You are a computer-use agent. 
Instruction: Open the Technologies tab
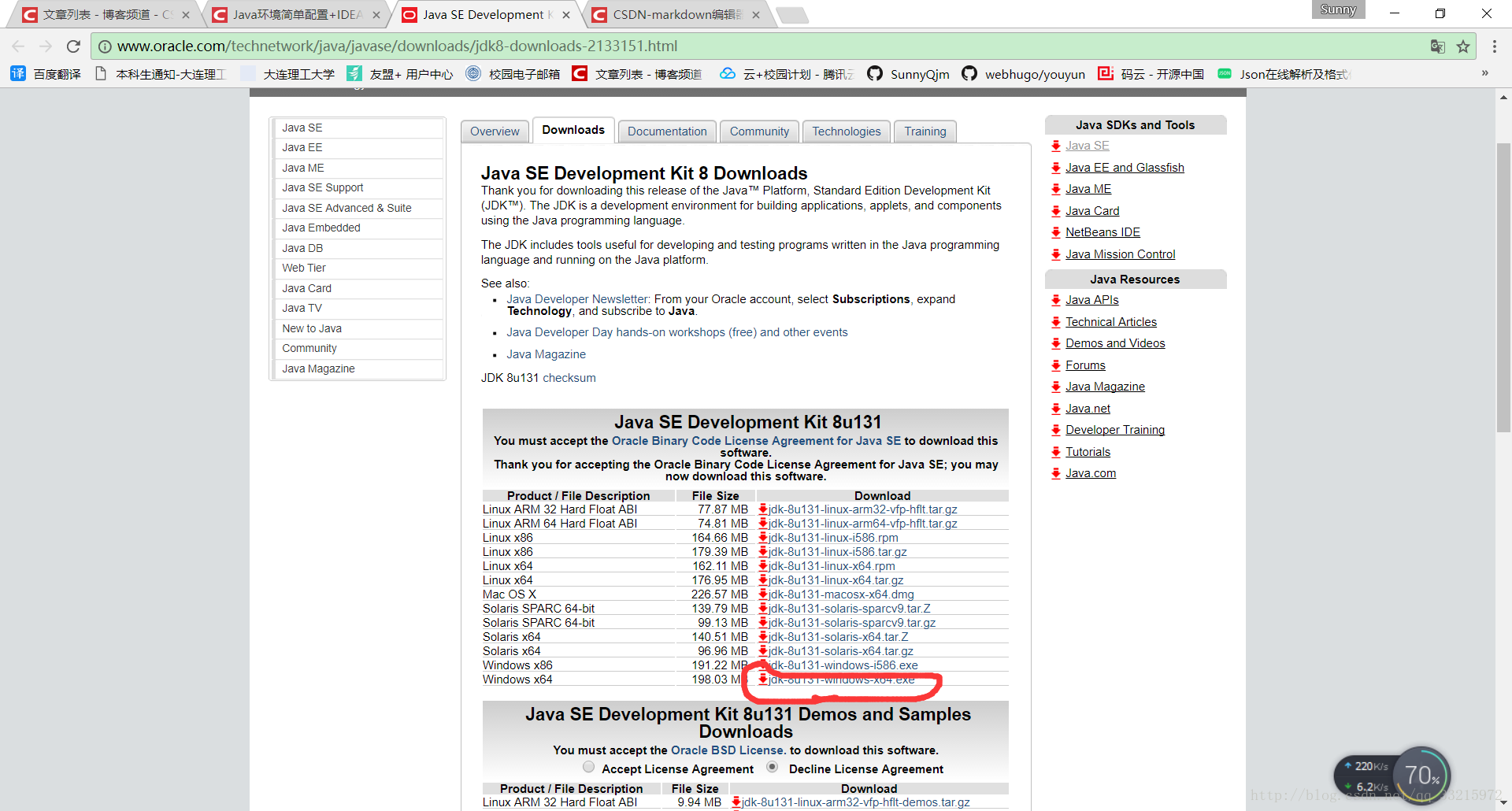[x=847, y=131]
